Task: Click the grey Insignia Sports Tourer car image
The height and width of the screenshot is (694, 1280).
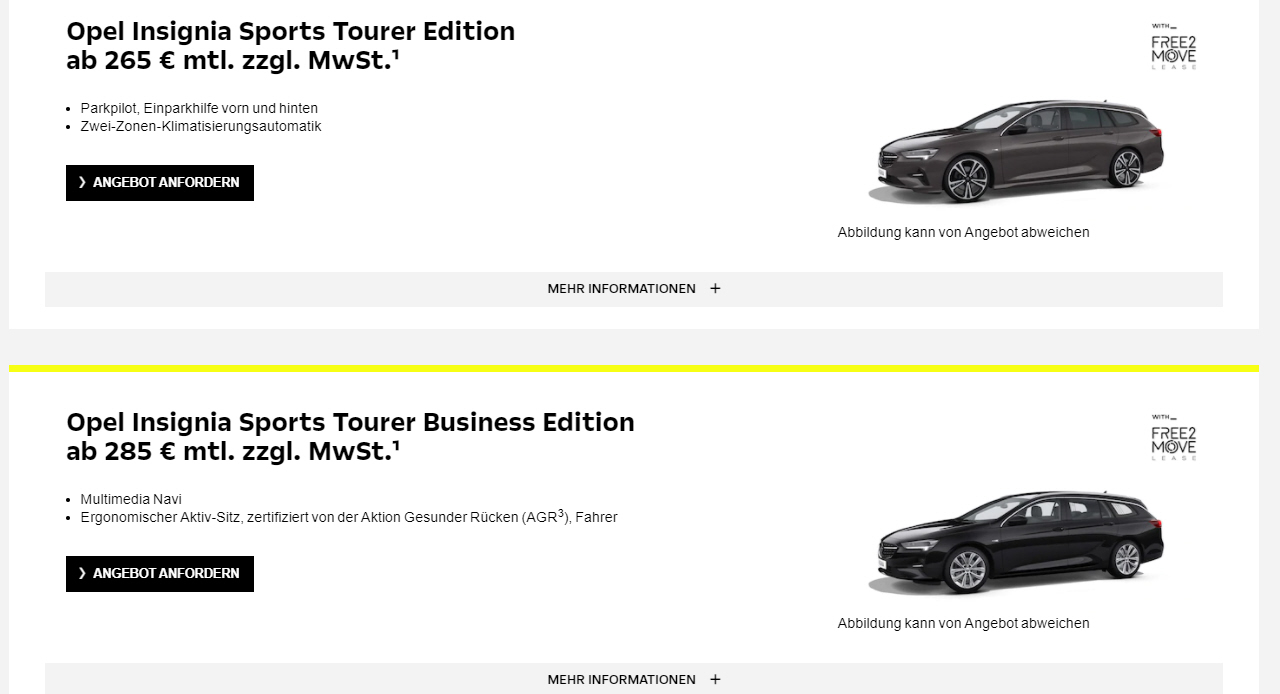Action: tap(1018, 152)
